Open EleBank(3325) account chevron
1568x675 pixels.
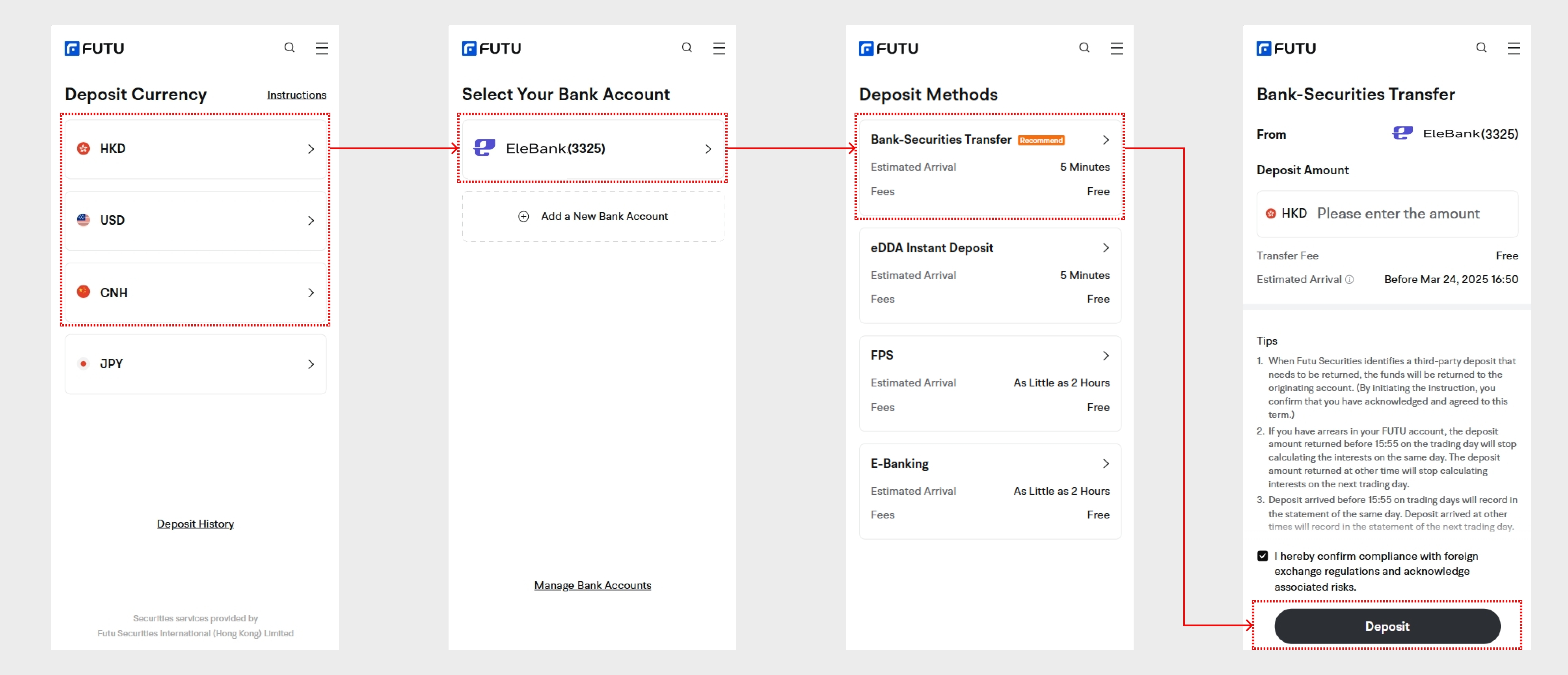(709, 149)
